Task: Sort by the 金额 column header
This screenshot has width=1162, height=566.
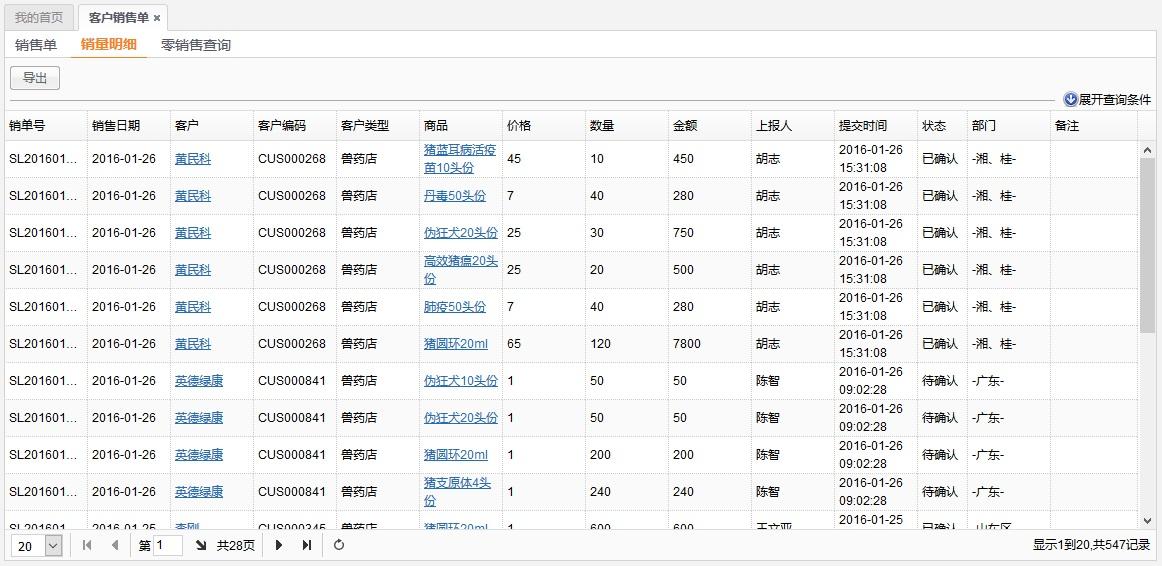Action: click(x=685, y=126)
